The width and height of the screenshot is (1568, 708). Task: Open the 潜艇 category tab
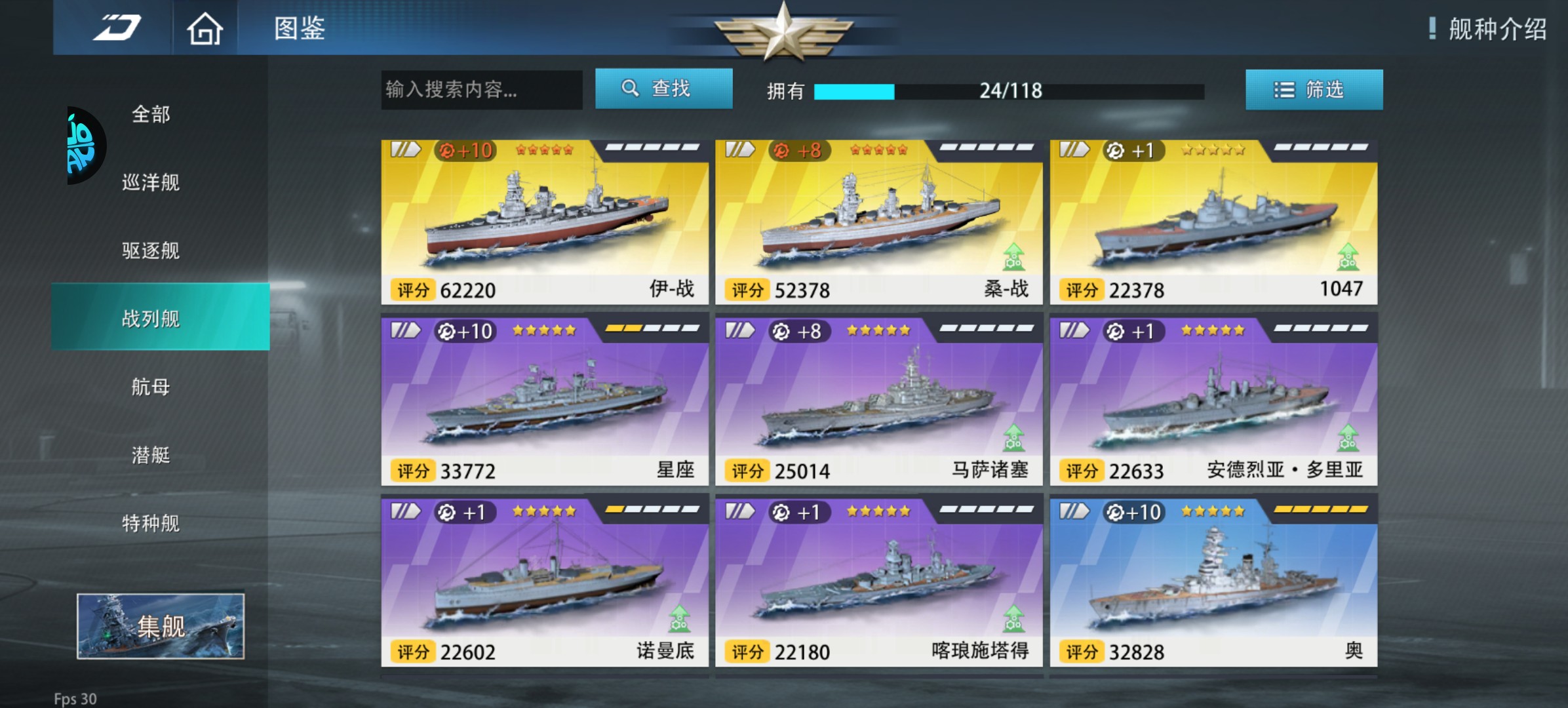pyautogui.click(x=150, y=455)
